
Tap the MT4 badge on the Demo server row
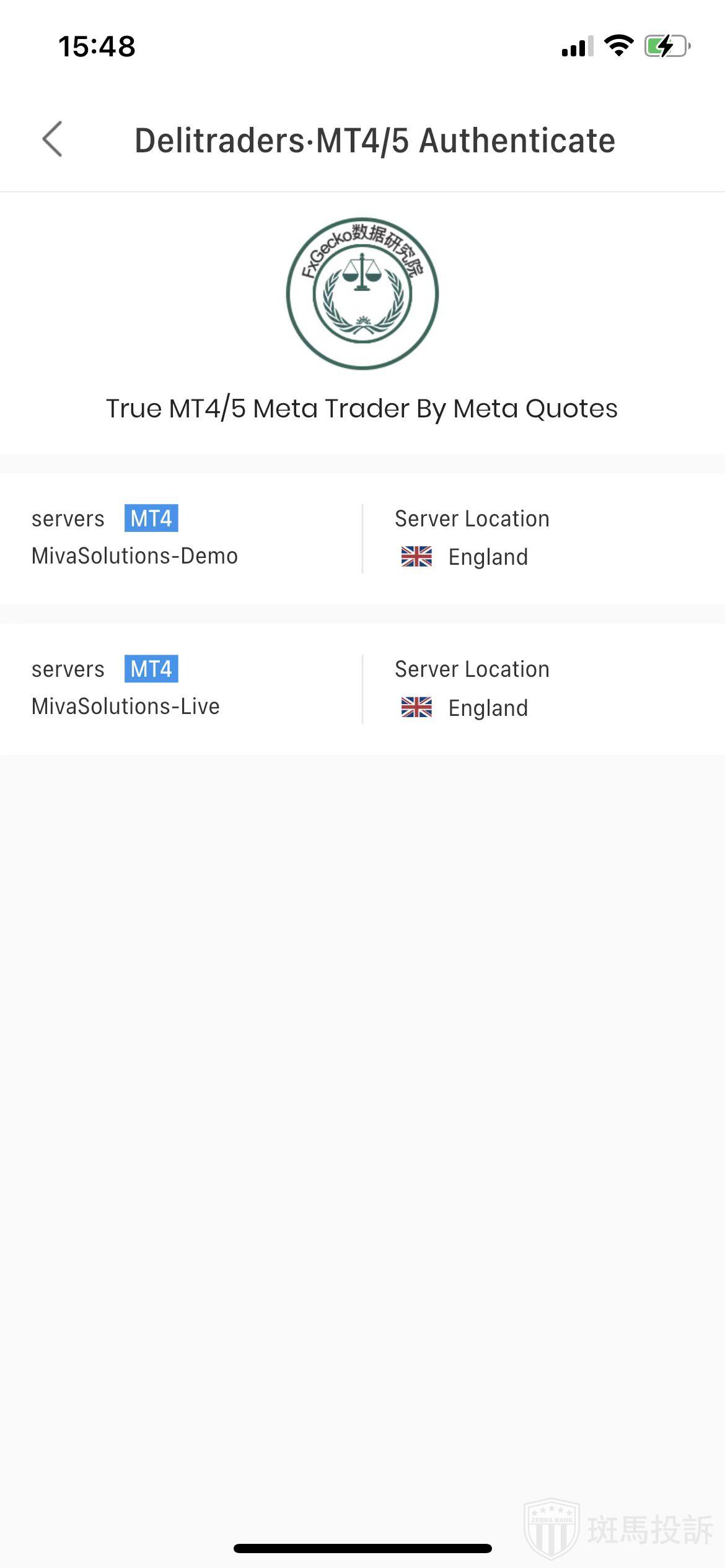click(x=151, y=518)
